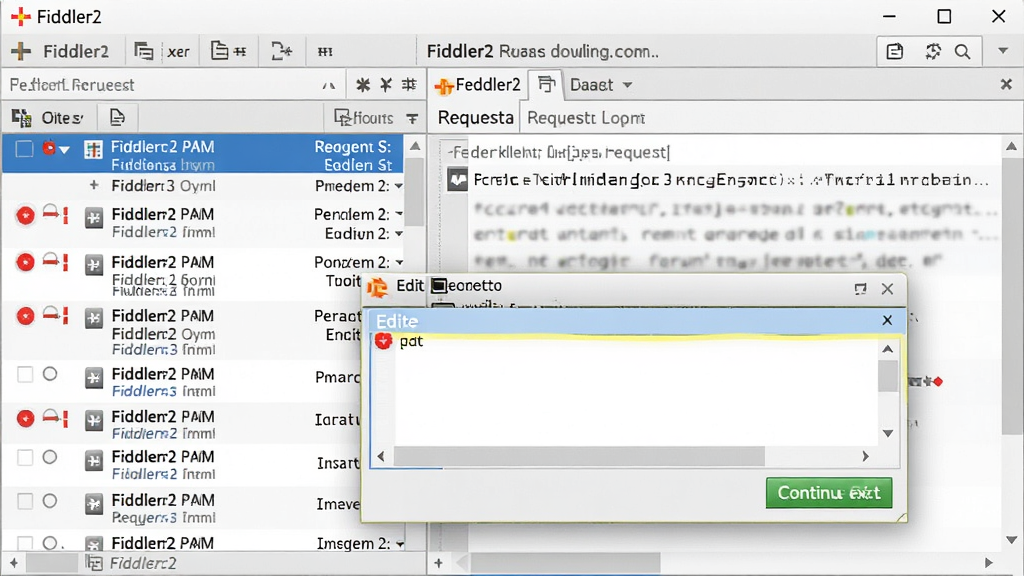This screenshot has width=1024, height=576.
Task: Click the asterisk icon beside the request filter
Action: point(363,84)
